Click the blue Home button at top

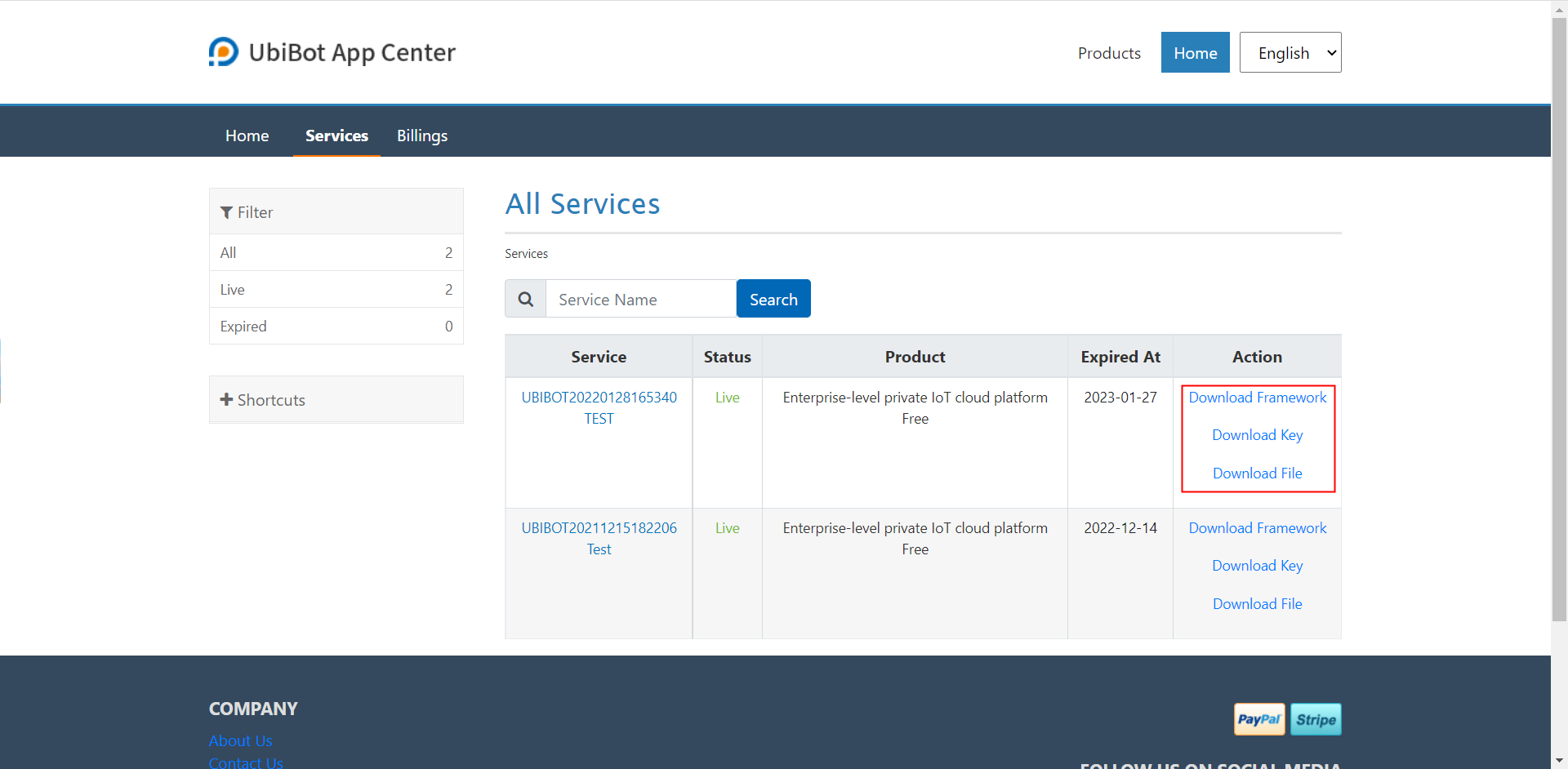click(x=1196, y=52)
